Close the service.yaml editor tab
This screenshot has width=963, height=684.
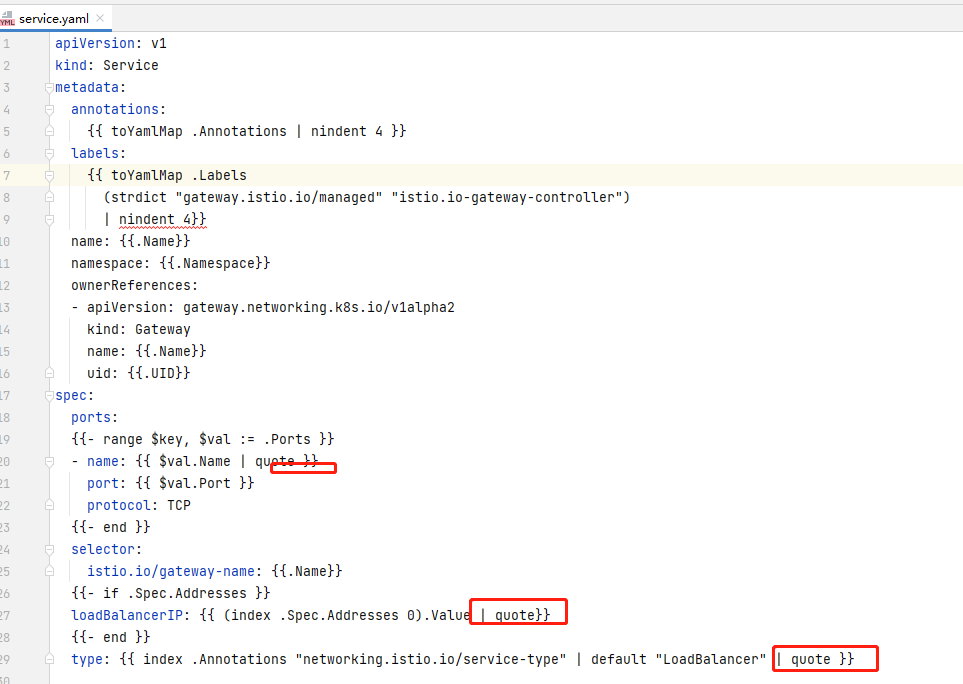tap(100, 18)
